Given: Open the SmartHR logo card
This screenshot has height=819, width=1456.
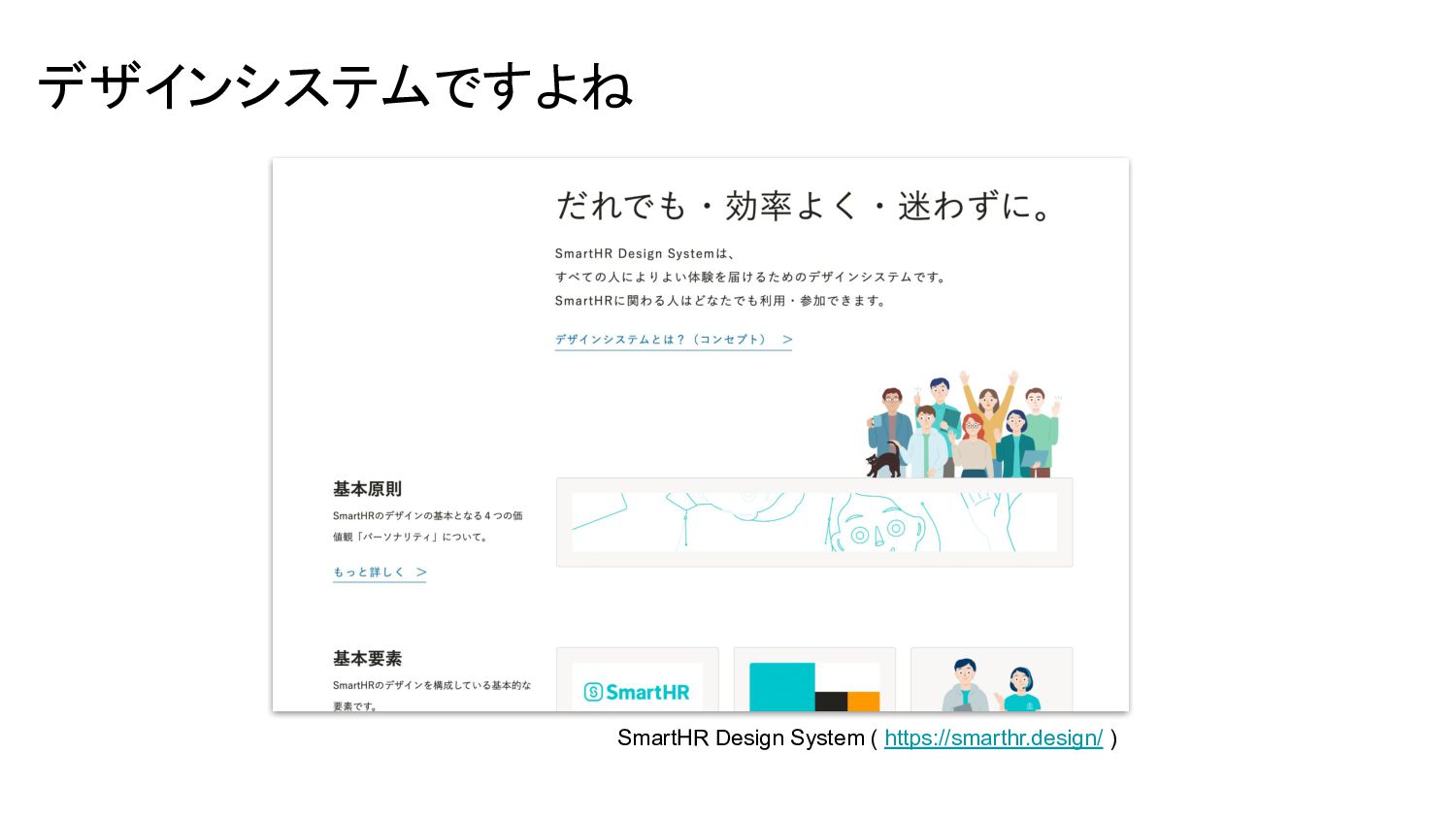Looking at the screenshot, I should point(637,680).
